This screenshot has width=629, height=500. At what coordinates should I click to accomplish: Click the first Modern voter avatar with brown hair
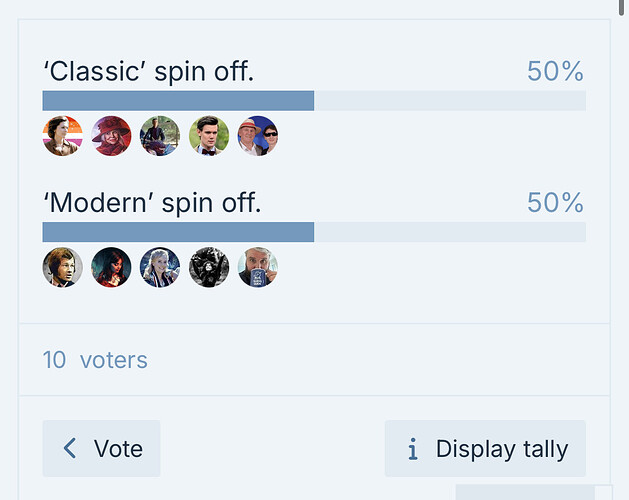click(x=63, y=267)
